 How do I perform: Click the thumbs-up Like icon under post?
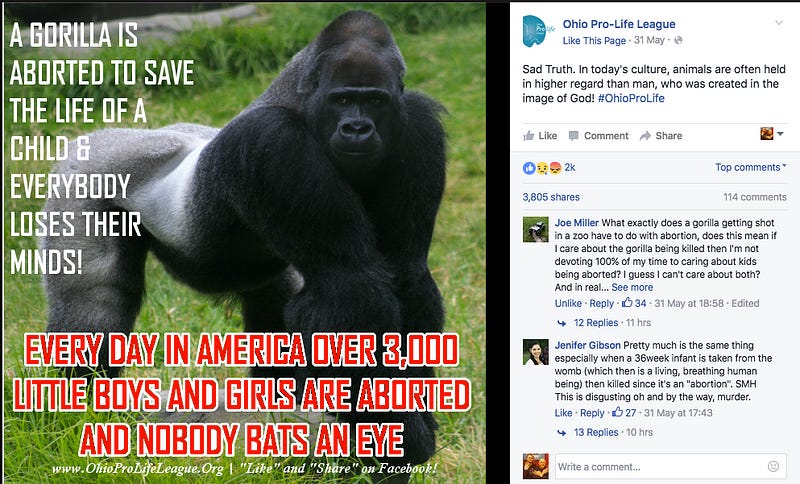pyautogui.click(x=529, y=136)
